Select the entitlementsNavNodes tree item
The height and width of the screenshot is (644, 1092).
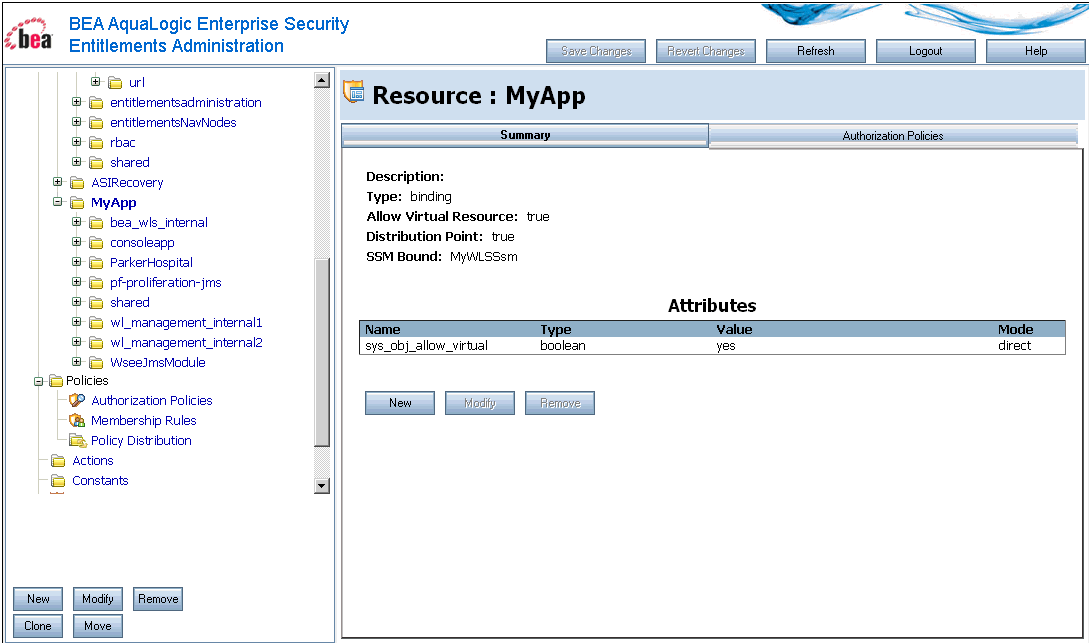173,123
